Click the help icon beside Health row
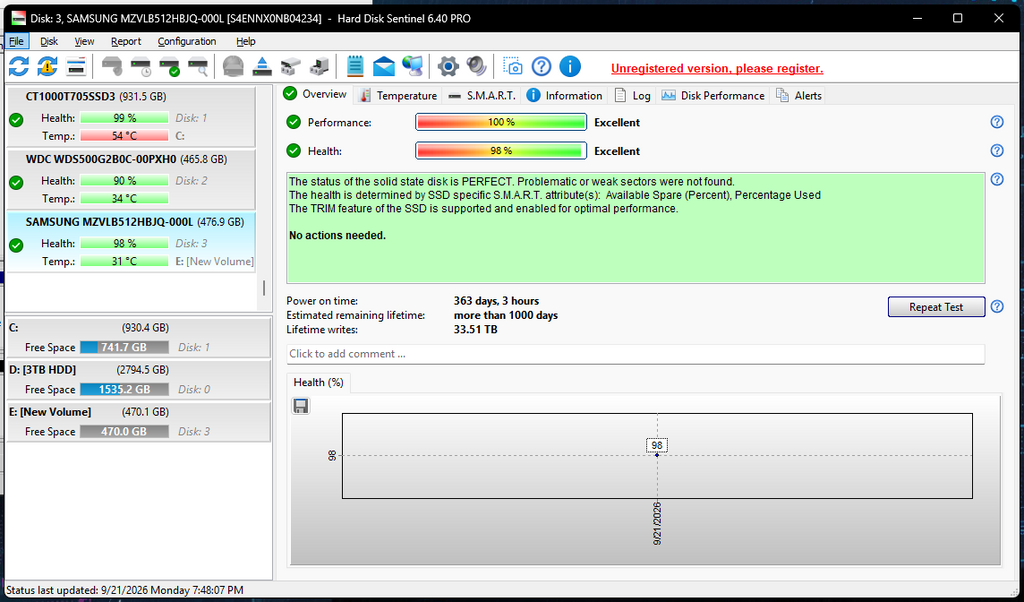 coord(997,151)
